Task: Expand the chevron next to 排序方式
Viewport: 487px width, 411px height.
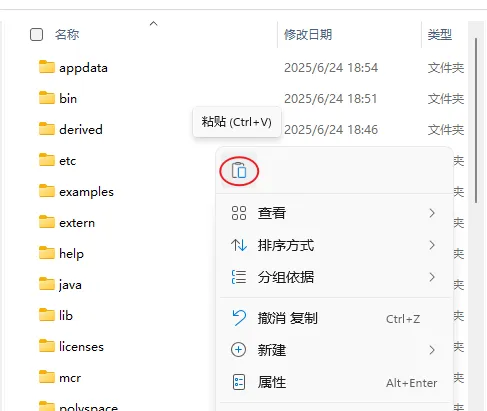Action: point(432,245)
